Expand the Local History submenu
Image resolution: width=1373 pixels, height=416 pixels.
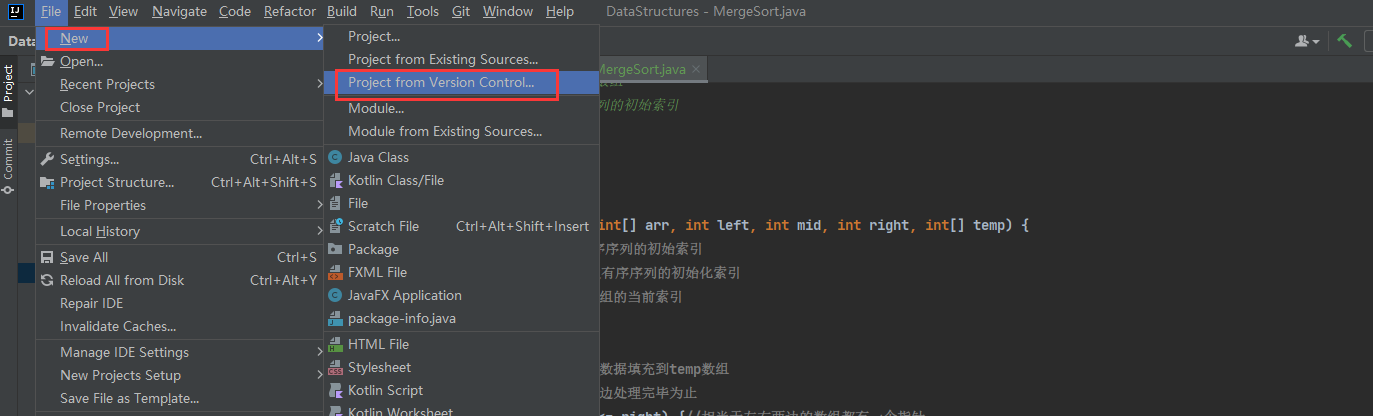tap(320, 231)
